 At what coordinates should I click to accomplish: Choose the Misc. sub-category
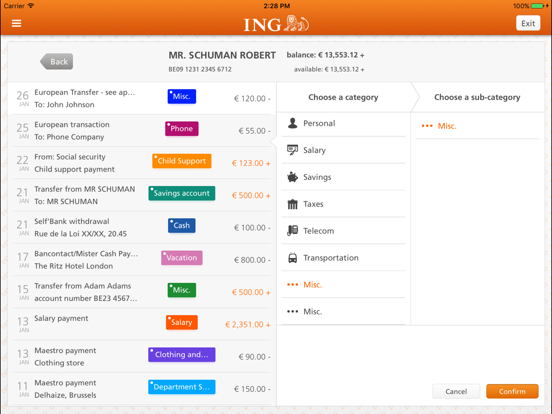[x=477, y=126]
